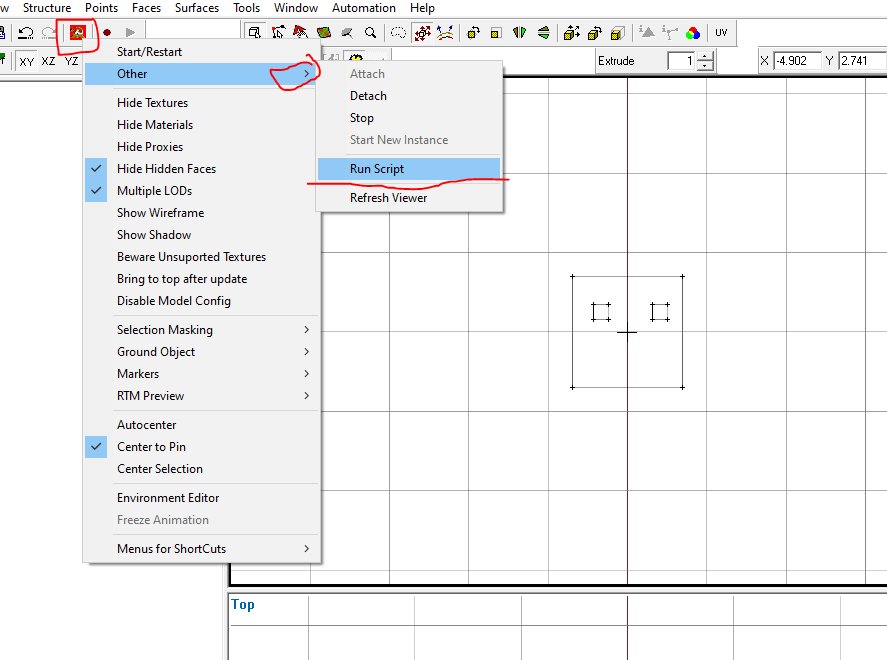Switch to the XZ view button
This screenshot has height=660, width=887.
point(48,62)
